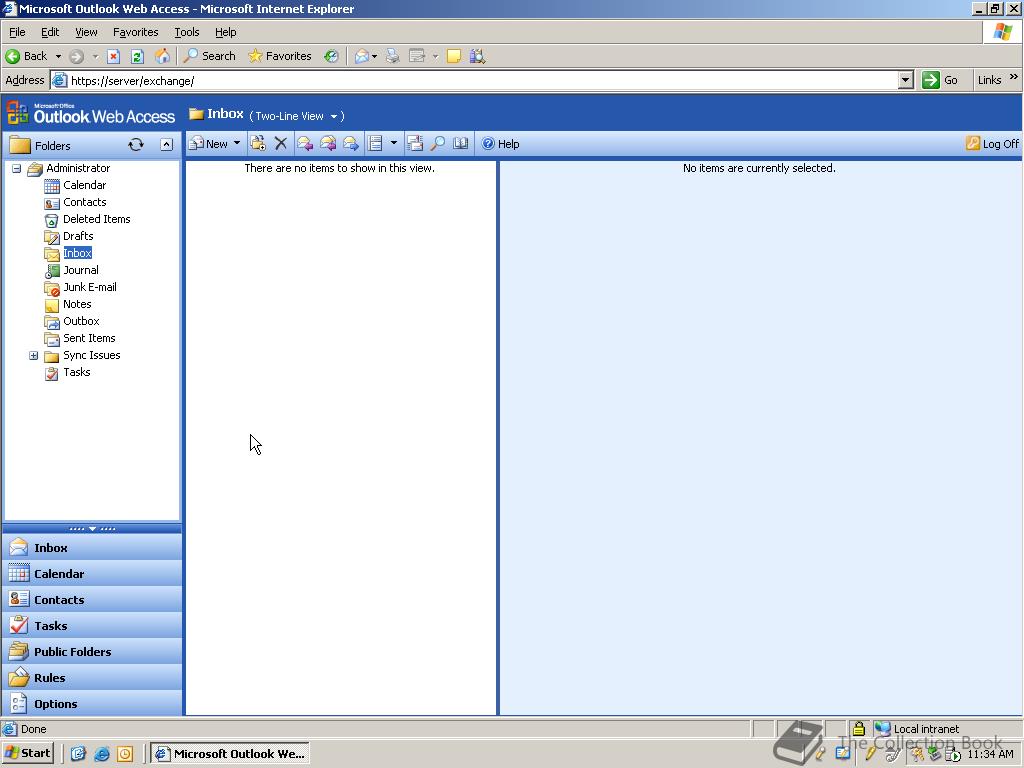Click the Reply to All icon
The width and height of the screenshot is (1024, 768).
[x=328, y=144]
